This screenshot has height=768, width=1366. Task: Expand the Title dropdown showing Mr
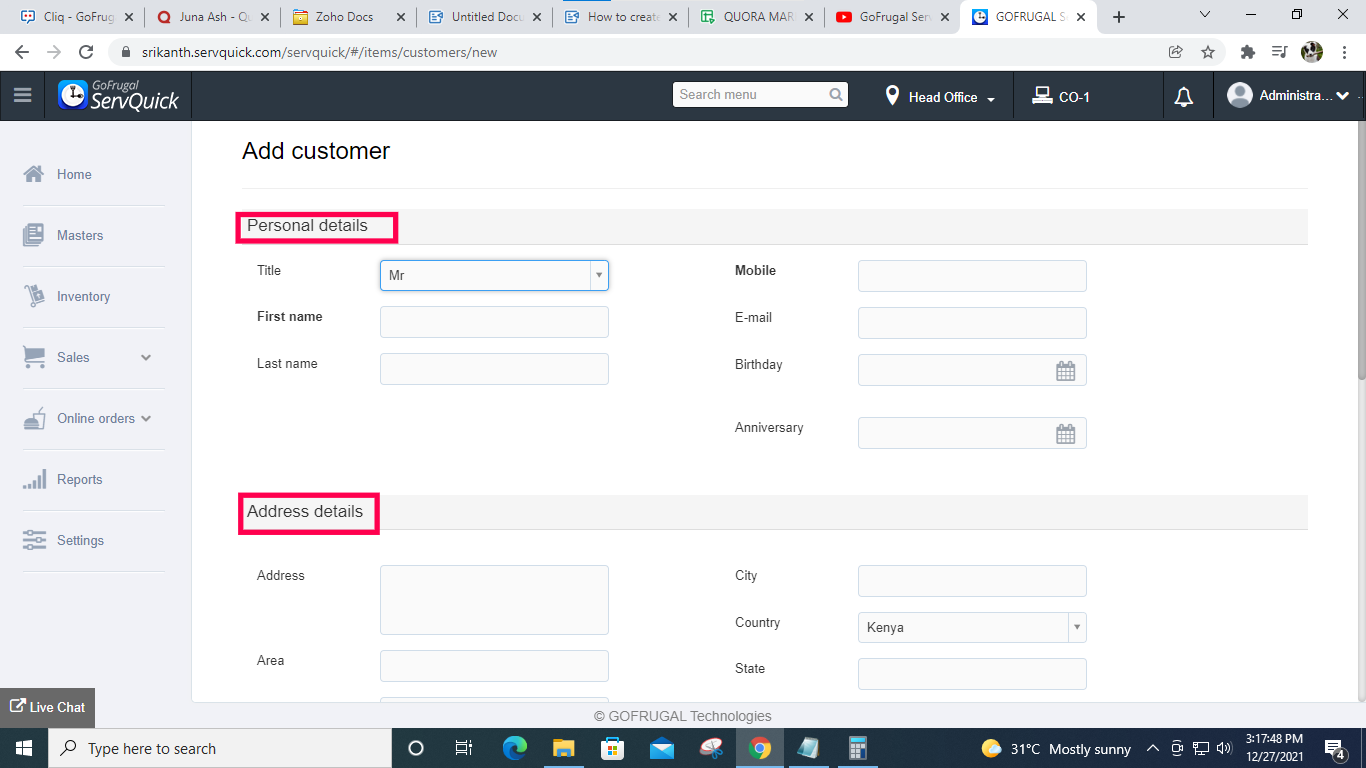tap(494, 275)
